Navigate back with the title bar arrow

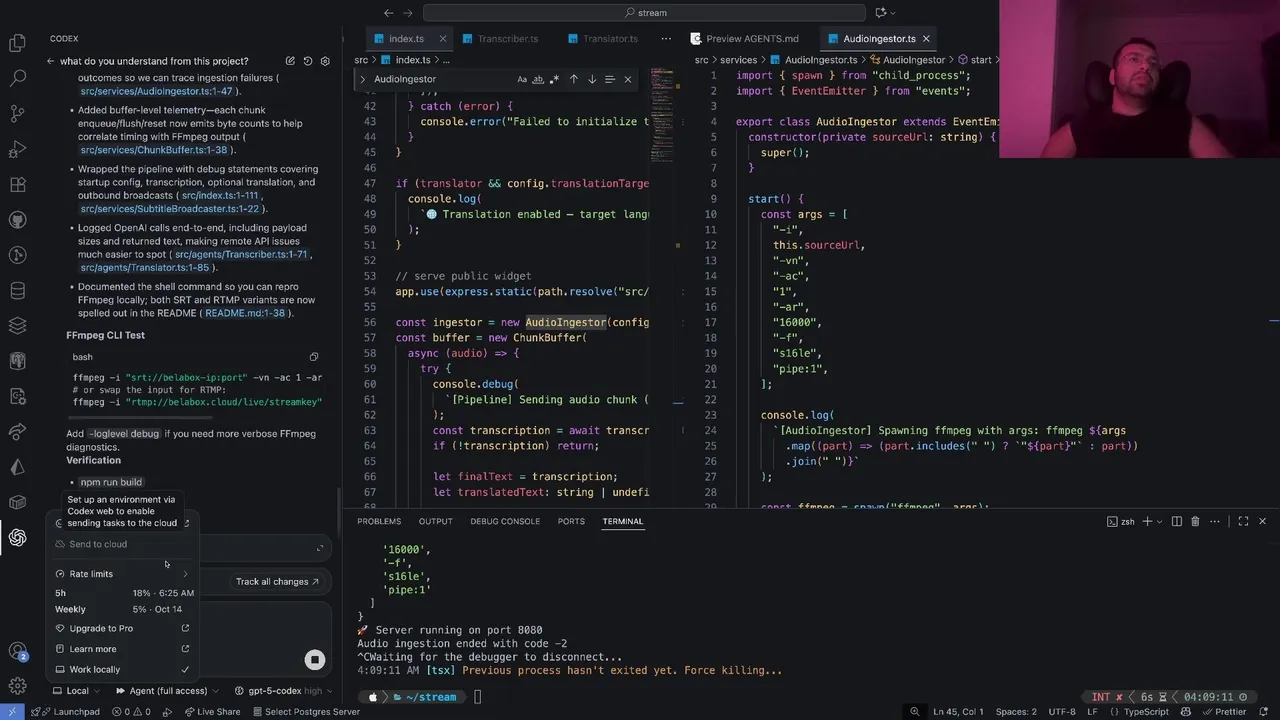pyautogui.click(x=388, y=13)
